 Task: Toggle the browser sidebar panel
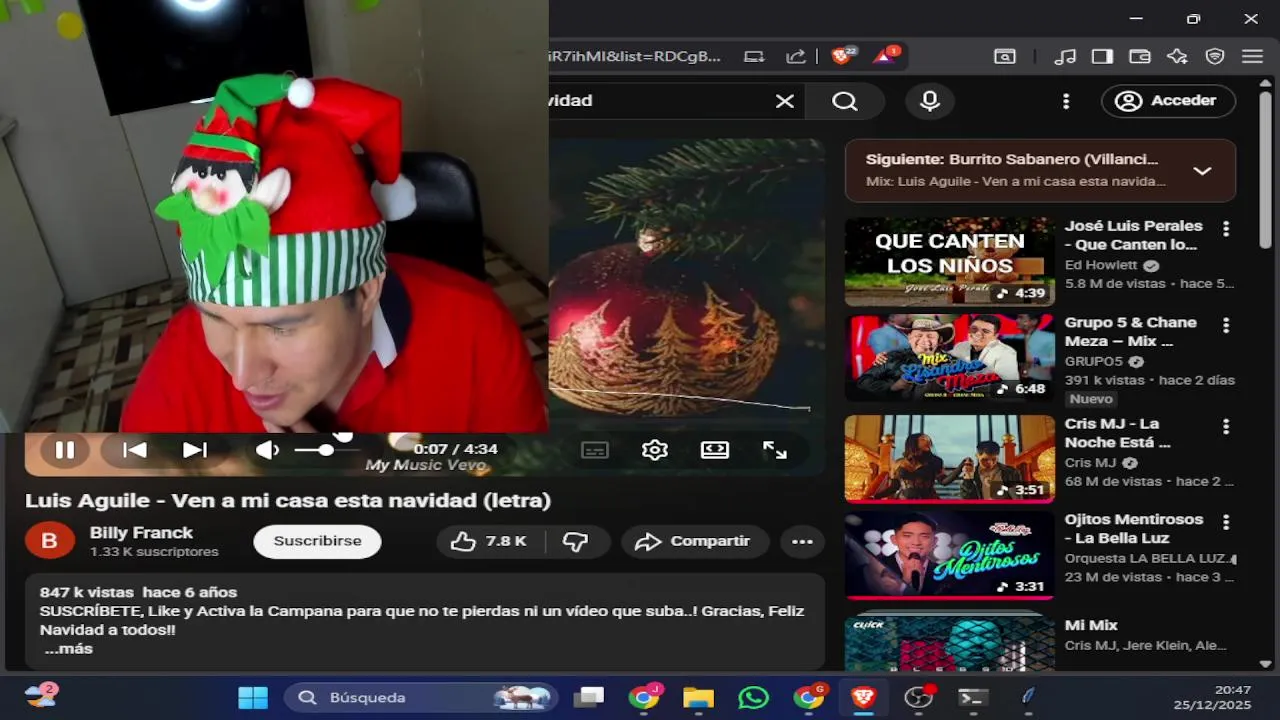(x=1102, y=56)
